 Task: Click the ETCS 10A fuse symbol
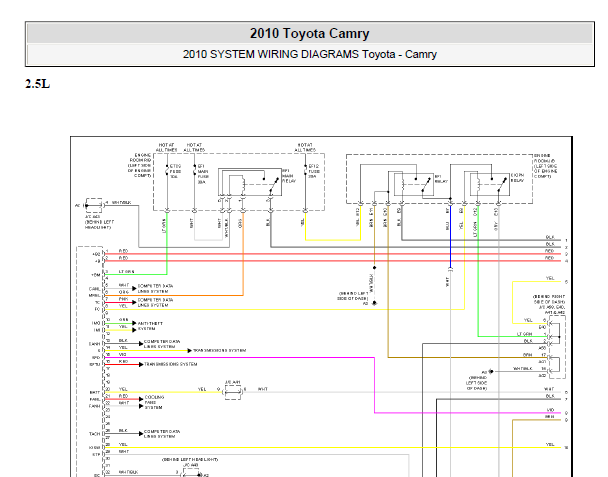[x=167, y=171]
